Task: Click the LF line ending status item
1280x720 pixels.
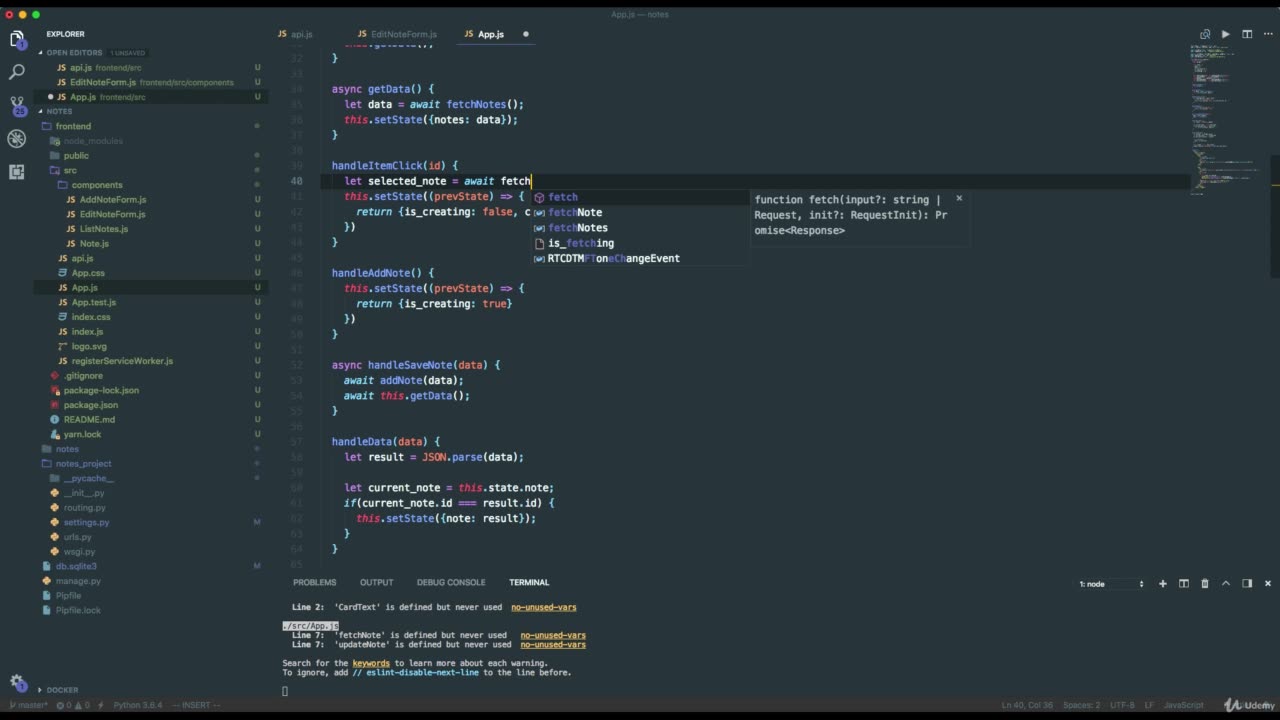Action: click(1149, 705)
